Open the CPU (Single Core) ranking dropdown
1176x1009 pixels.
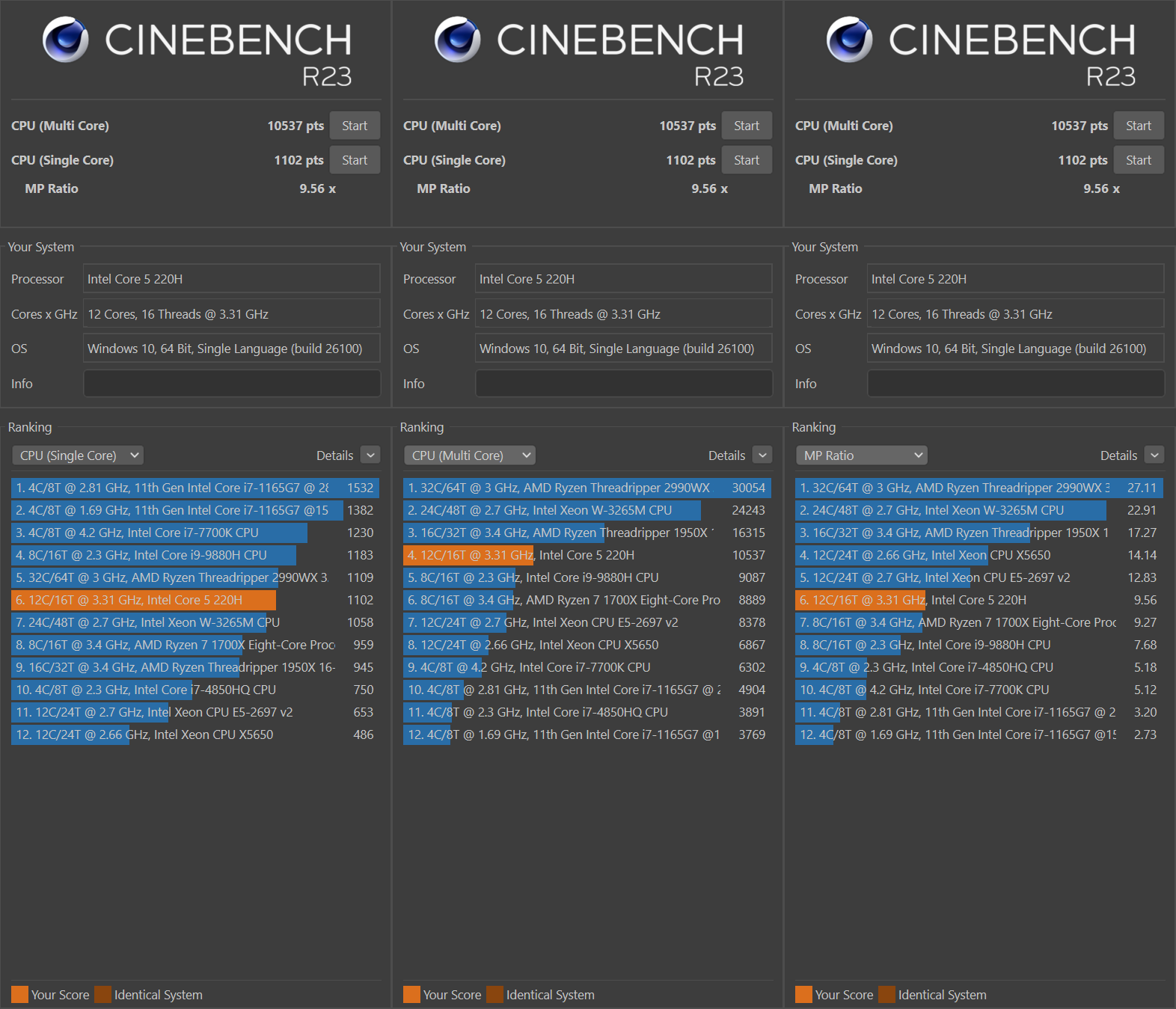pyautogui.click(x=78, y=455)
